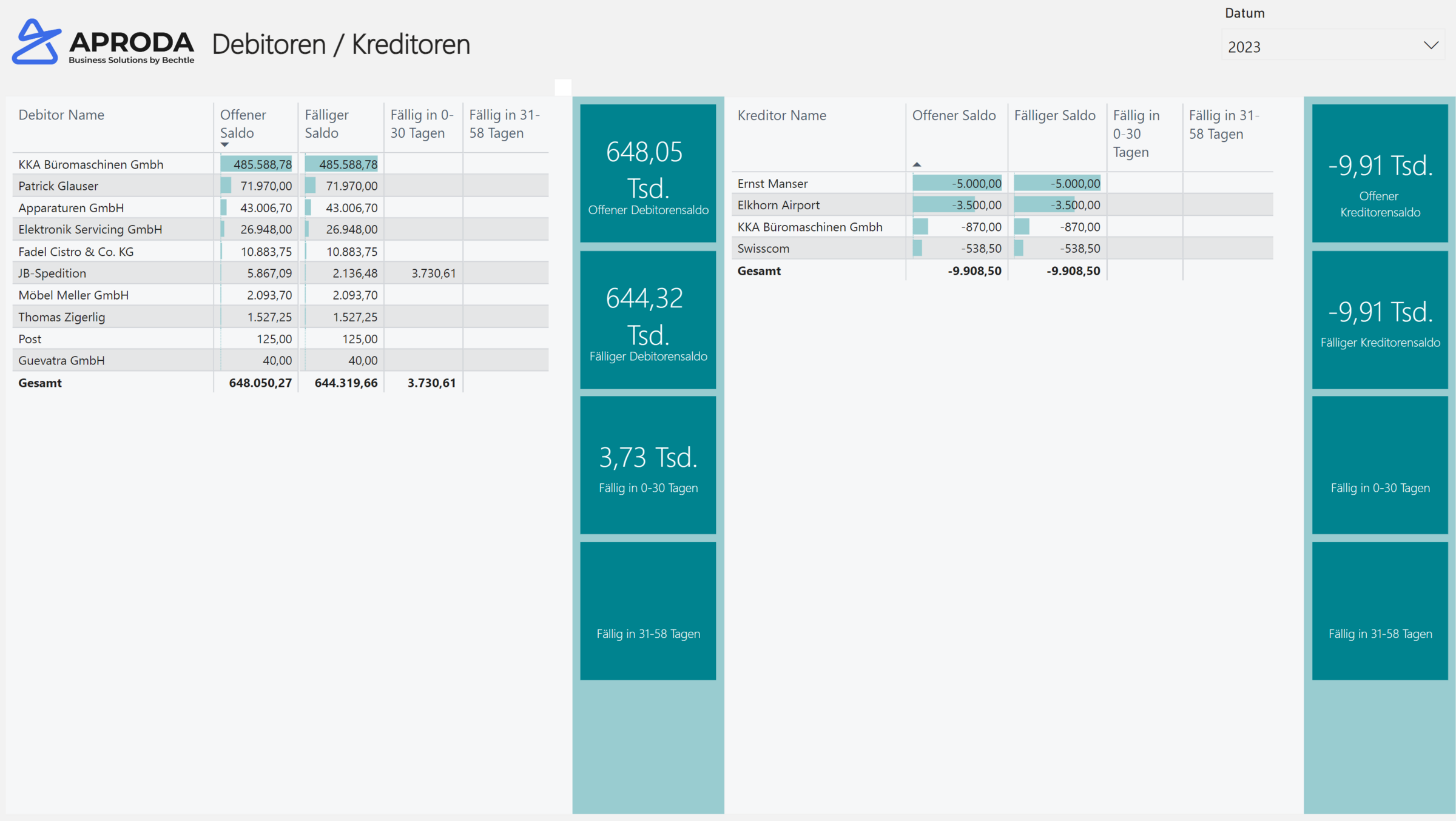Select the Patrick Glauser debtor row
Viewport: 1456px width, 821px height.
tap(58, 186)
